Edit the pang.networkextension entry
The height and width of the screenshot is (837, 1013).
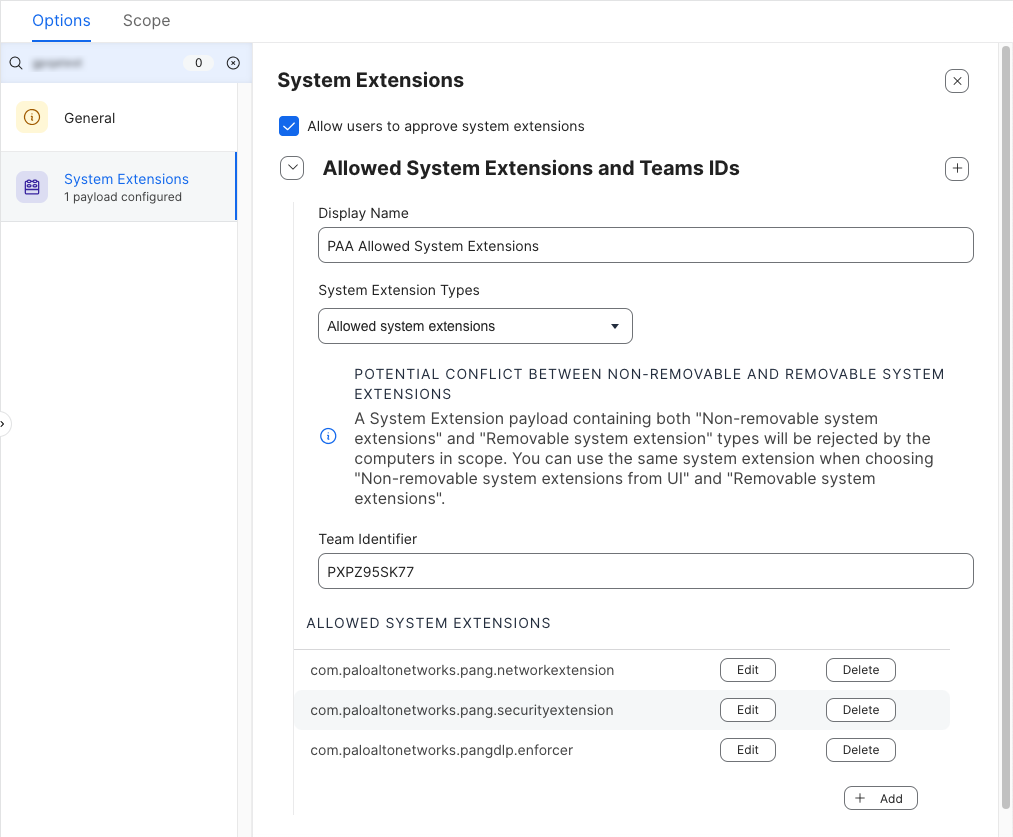pos(747,670)
